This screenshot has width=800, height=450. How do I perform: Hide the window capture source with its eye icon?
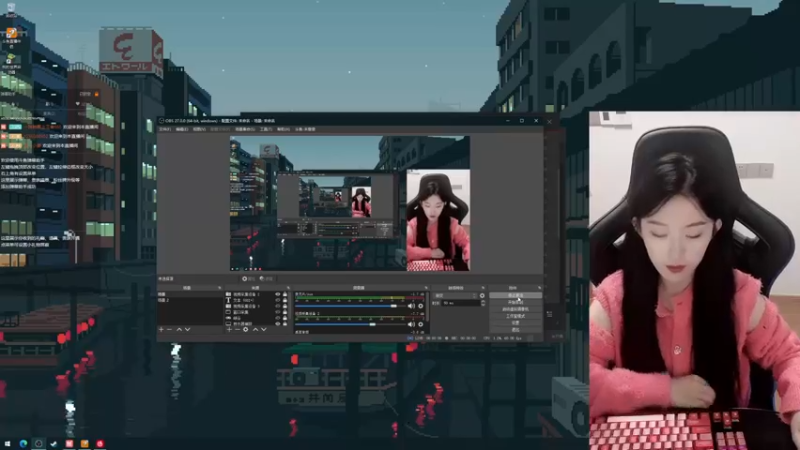(x=278, y=312)
